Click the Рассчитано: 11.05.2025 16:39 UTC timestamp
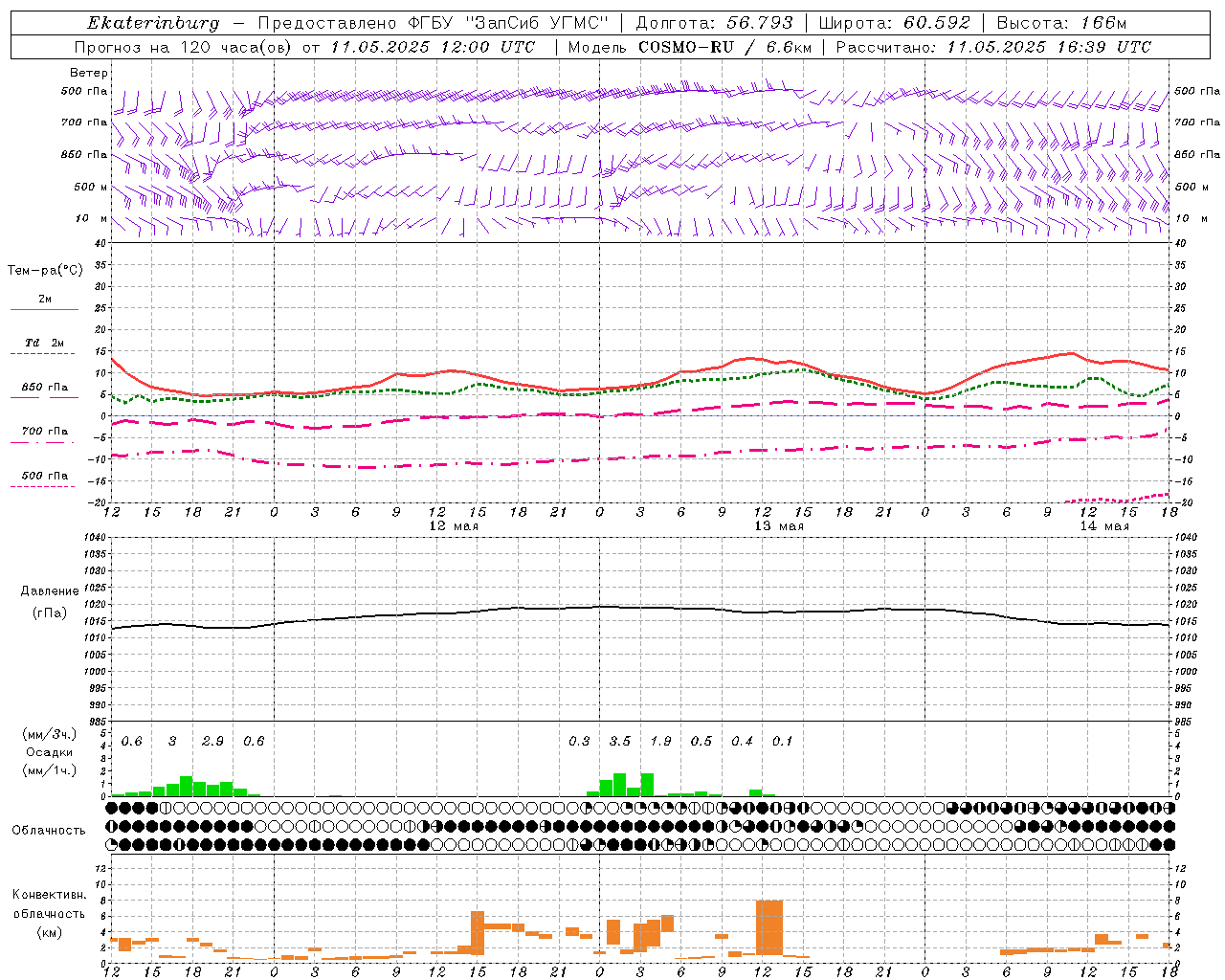Viewport: 1225px width, 980px height. (x=993, y=47)
